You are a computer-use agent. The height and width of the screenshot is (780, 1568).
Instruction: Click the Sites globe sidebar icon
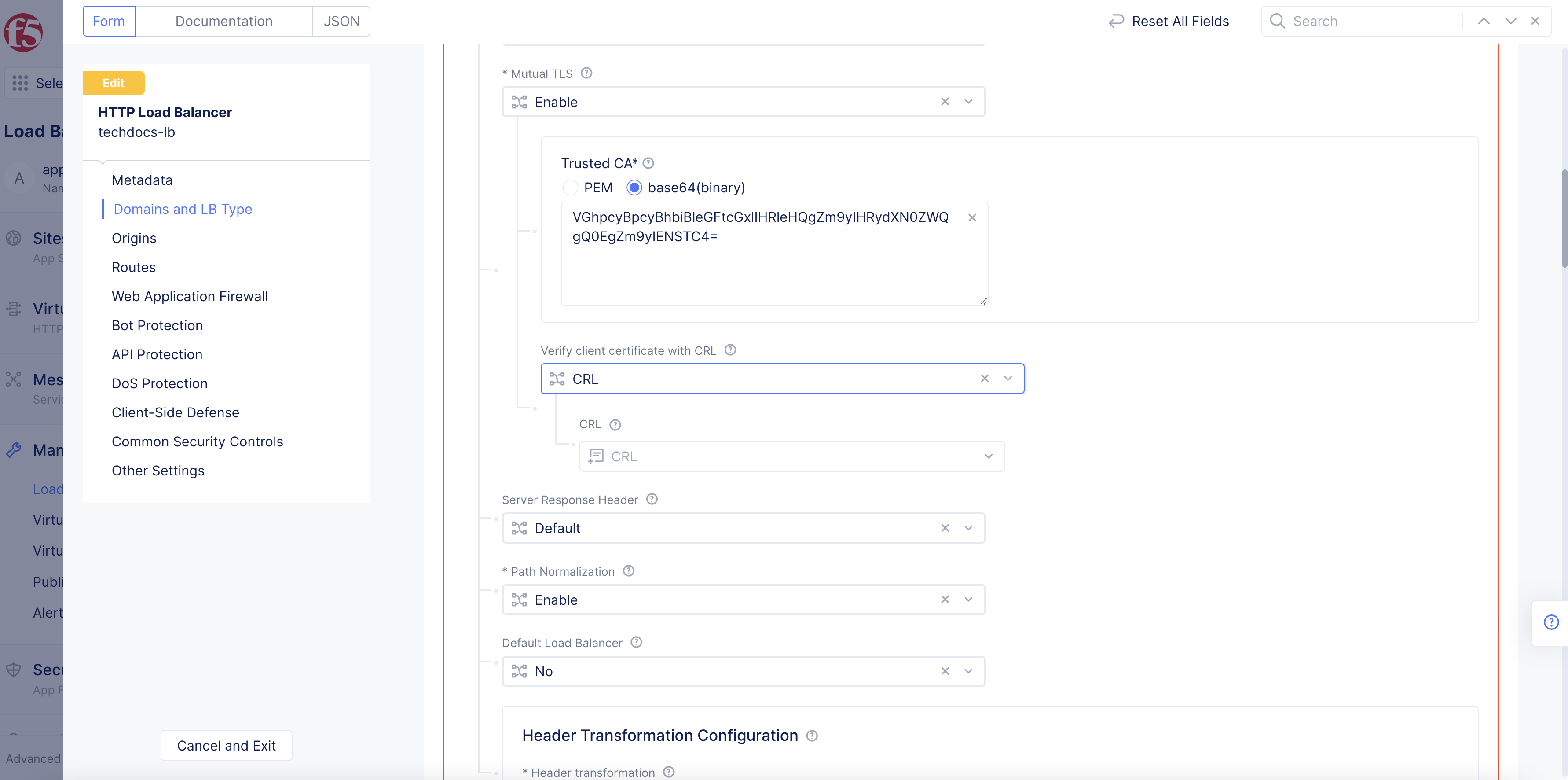(13, 238)
